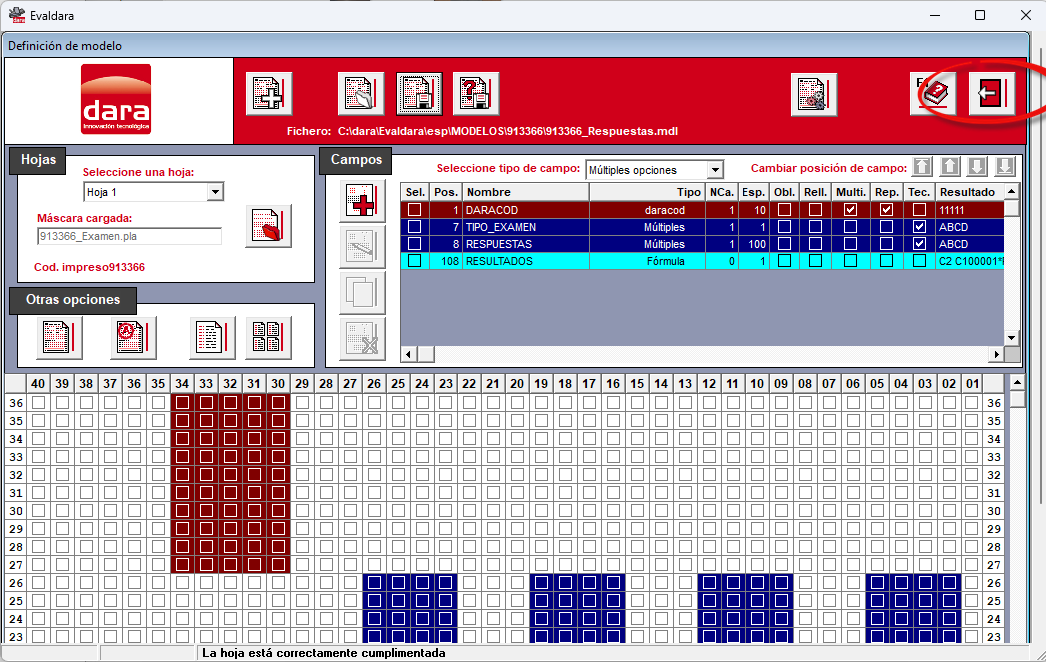Open the Hoja 1 sheet dropdown
The height and width of the screenshot is (662, 1046).
click(x=215, y=192)
